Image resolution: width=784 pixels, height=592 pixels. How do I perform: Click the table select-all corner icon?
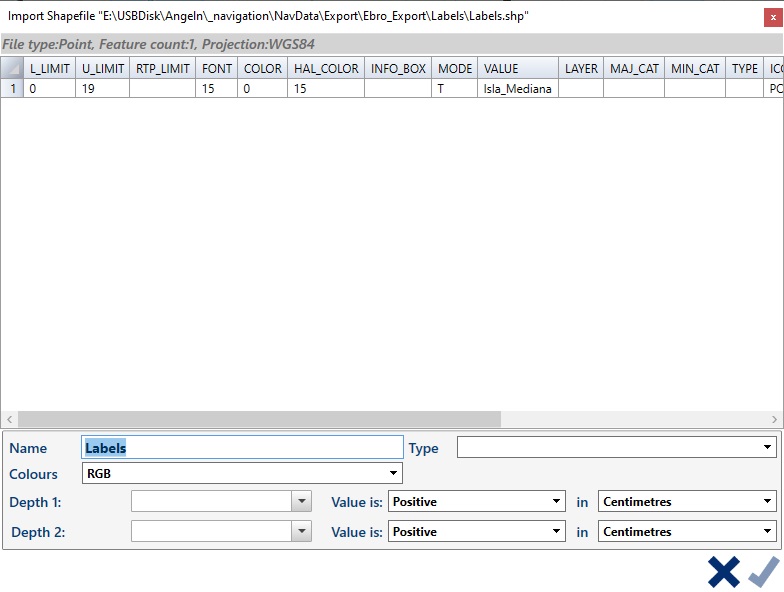point(12,68)
